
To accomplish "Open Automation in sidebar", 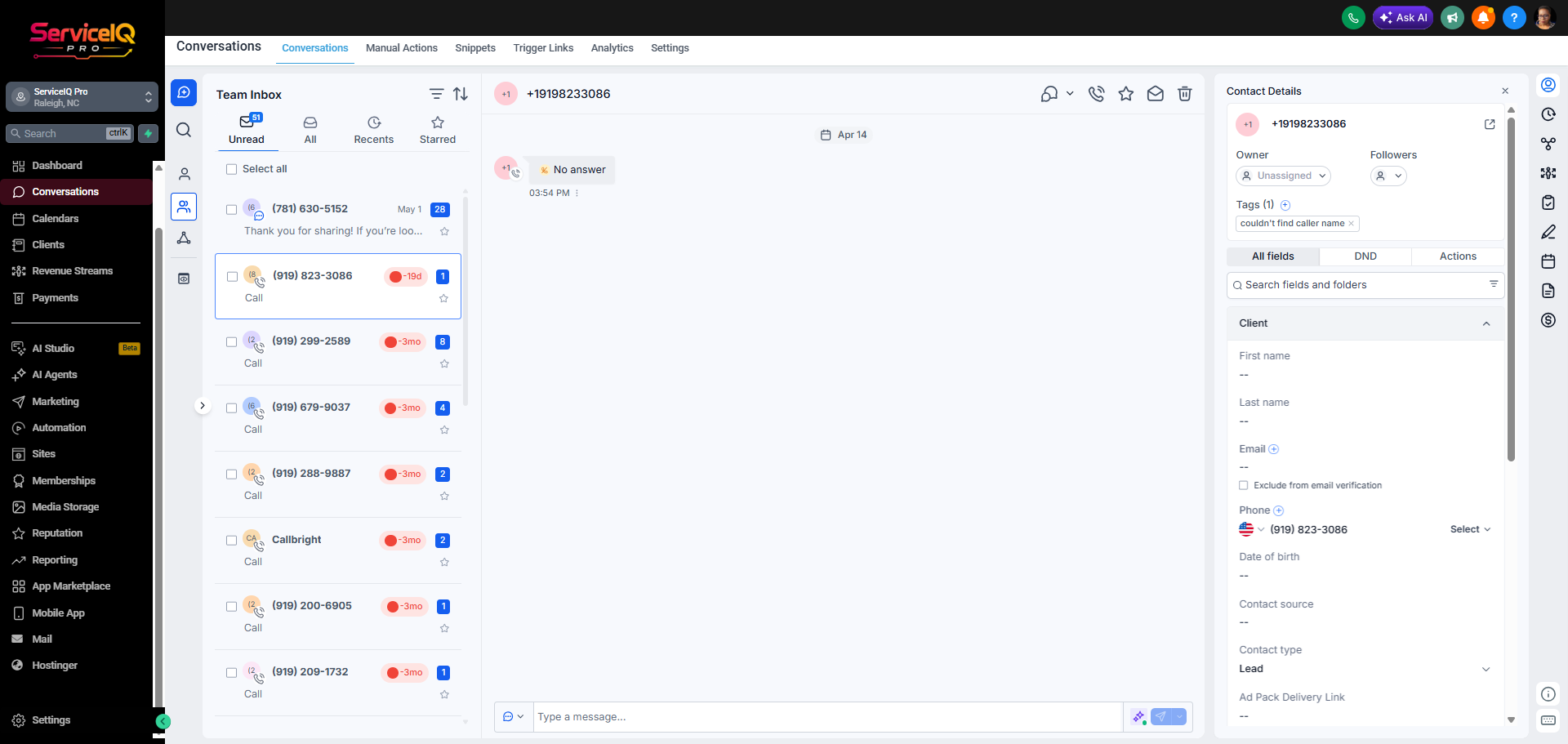I will point(59,428).
